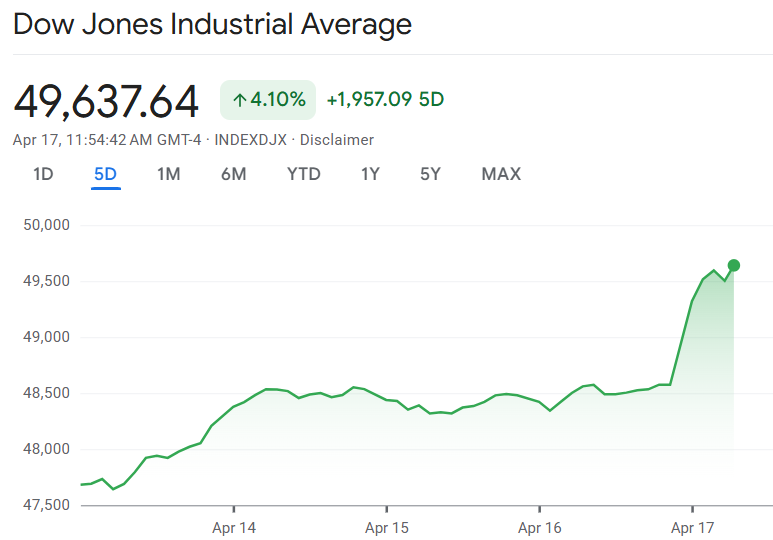Click the 50,000 y-axis label
773x540 pixels.
tap(45, 225)
